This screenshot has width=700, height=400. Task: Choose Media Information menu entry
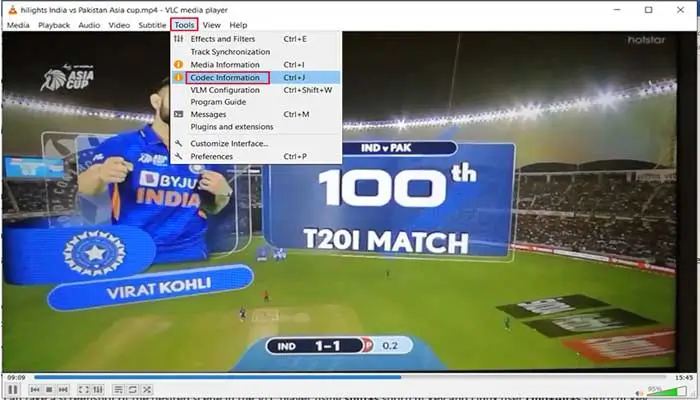225,64
